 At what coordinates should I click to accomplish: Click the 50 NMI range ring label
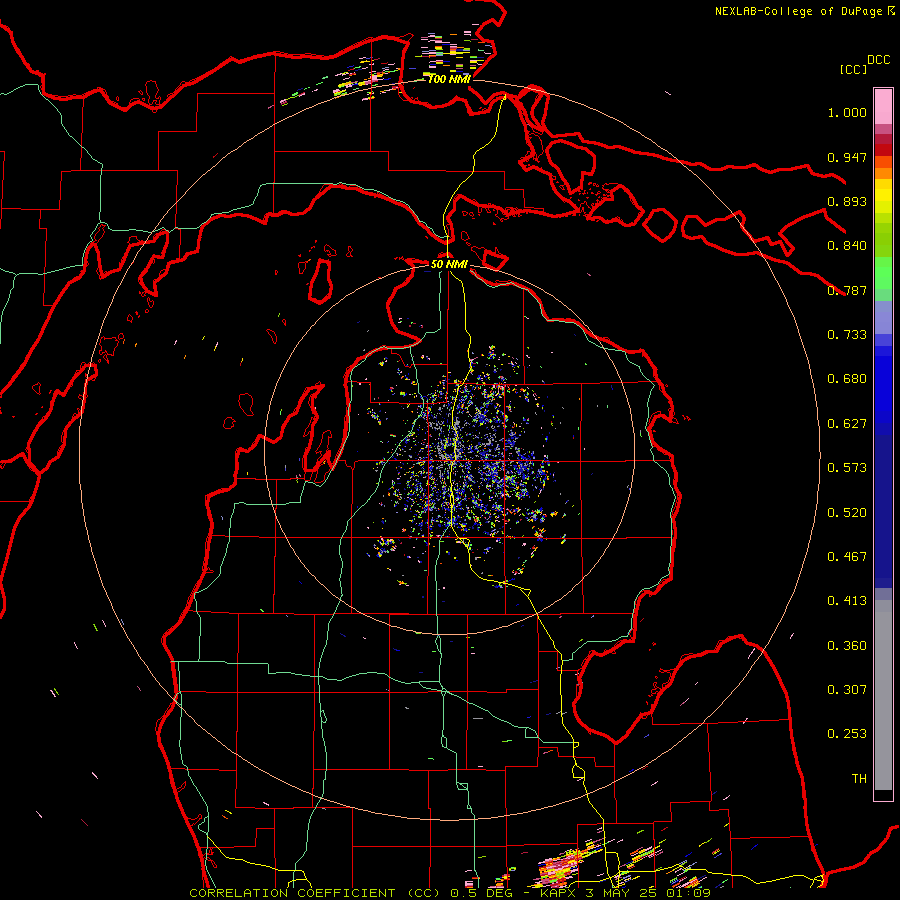pyautogui.click(x=449, y=264)
